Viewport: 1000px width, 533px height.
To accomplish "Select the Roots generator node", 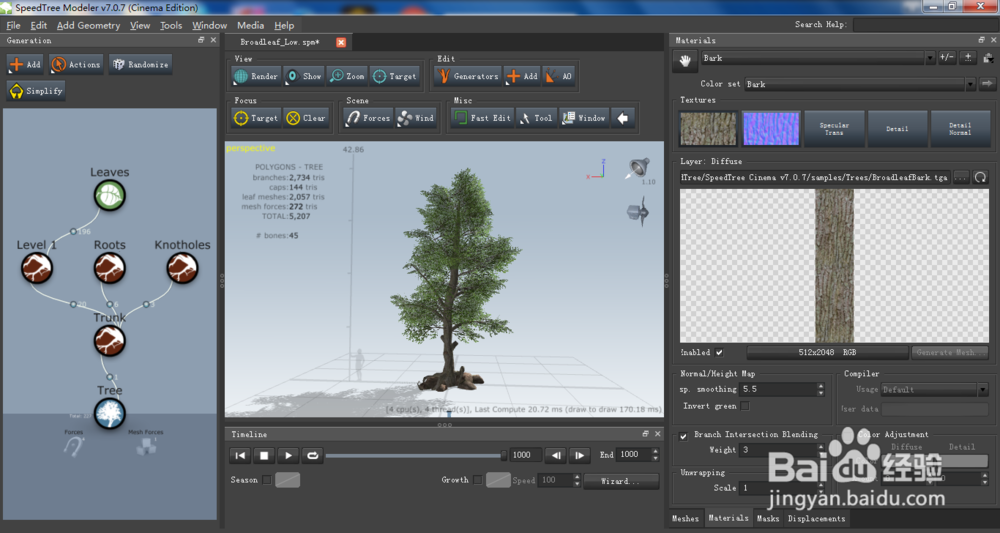I will point(110,268).
